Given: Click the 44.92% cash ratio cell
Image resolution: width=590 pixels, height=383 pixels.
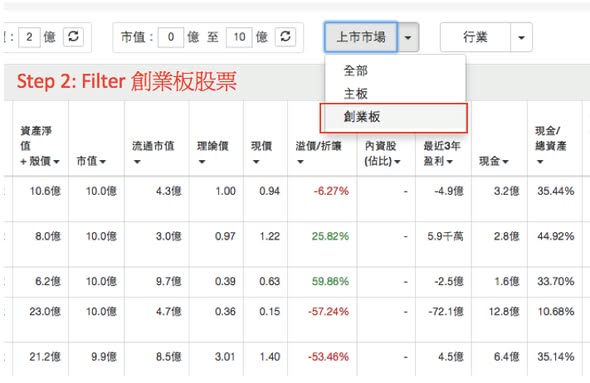Looking at the screenshot, I should point(556,236).
